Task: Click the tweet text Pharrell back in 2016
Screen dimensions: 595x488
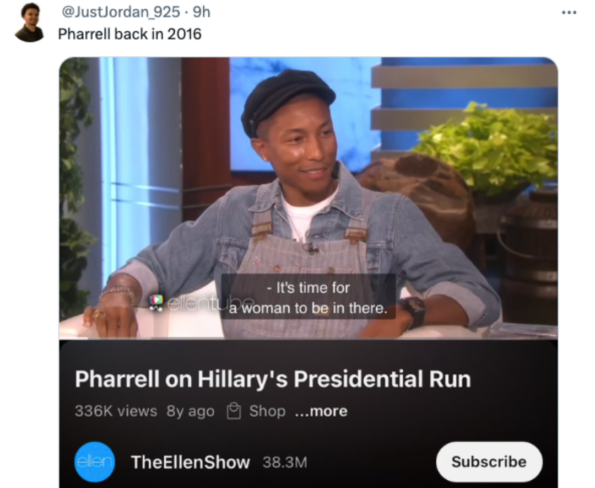Action: coord(130,35)
